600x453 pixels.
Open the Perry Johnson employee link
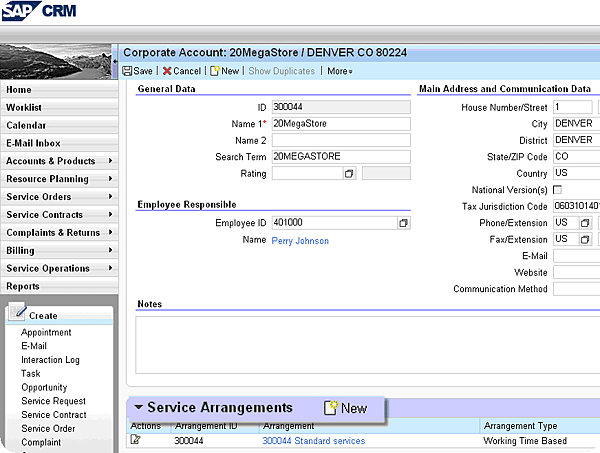(300, 241)
